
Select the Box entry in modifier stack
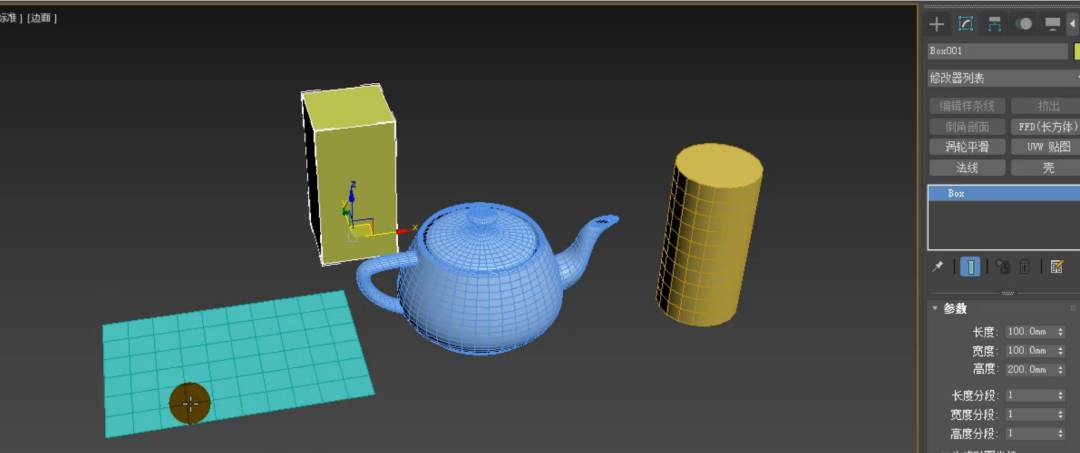(1004, 193)
